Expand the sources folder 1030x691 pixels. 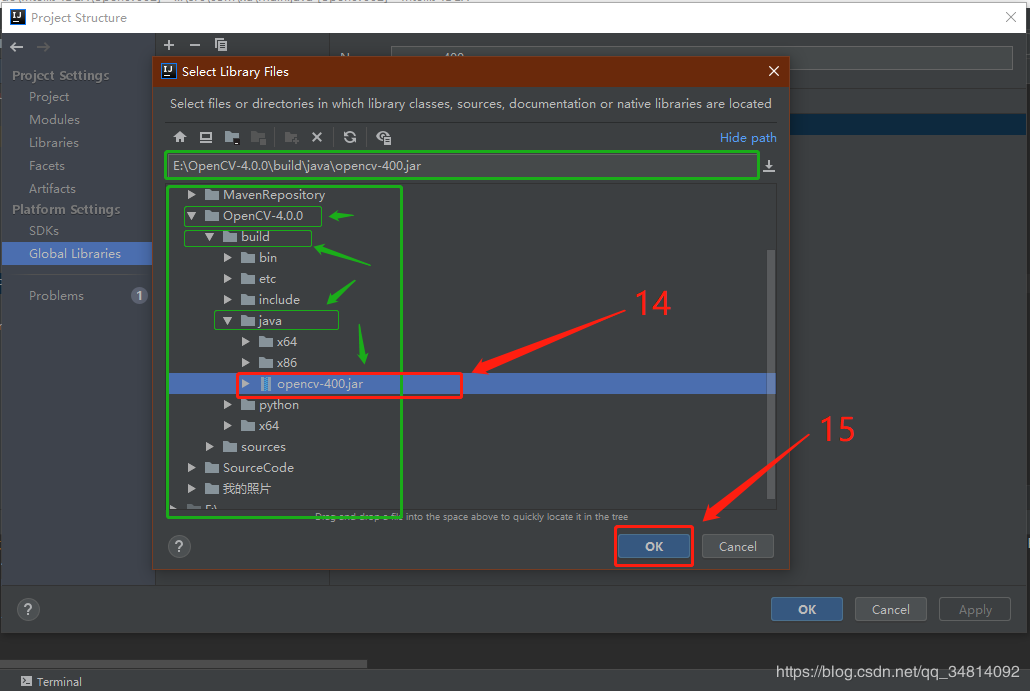pos(210,447)
